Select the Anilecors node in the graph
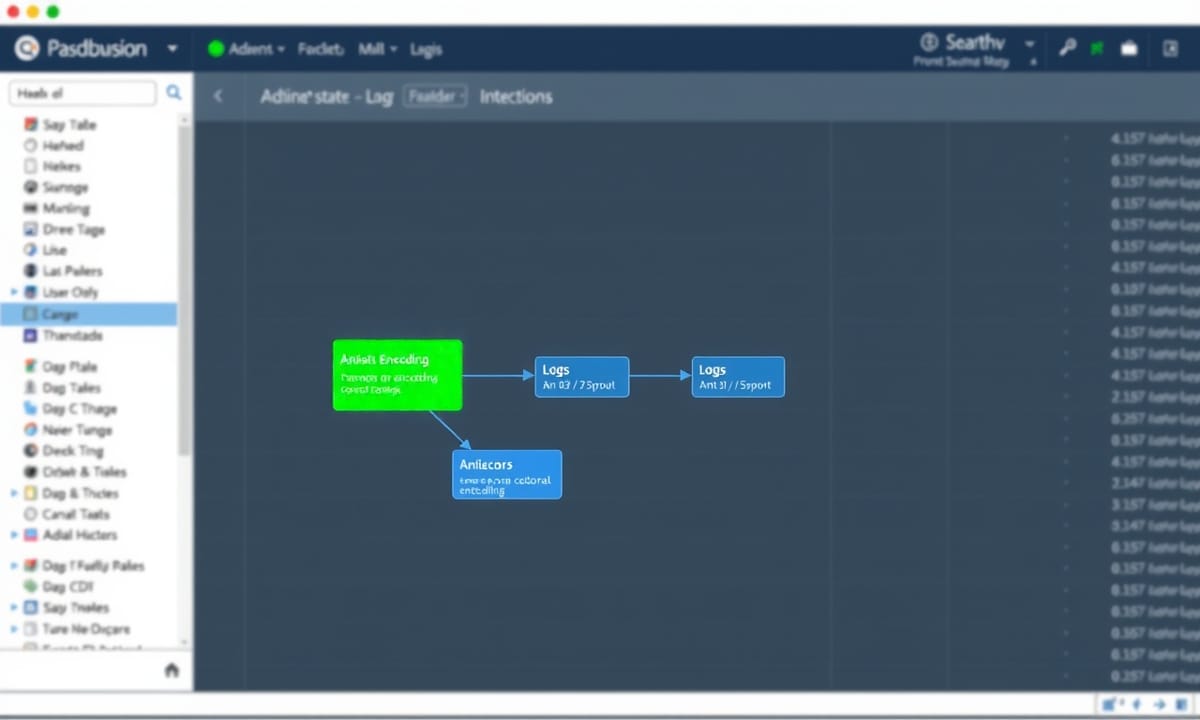This screenshot has height=720, width=1200. click(x=507, y=474)
